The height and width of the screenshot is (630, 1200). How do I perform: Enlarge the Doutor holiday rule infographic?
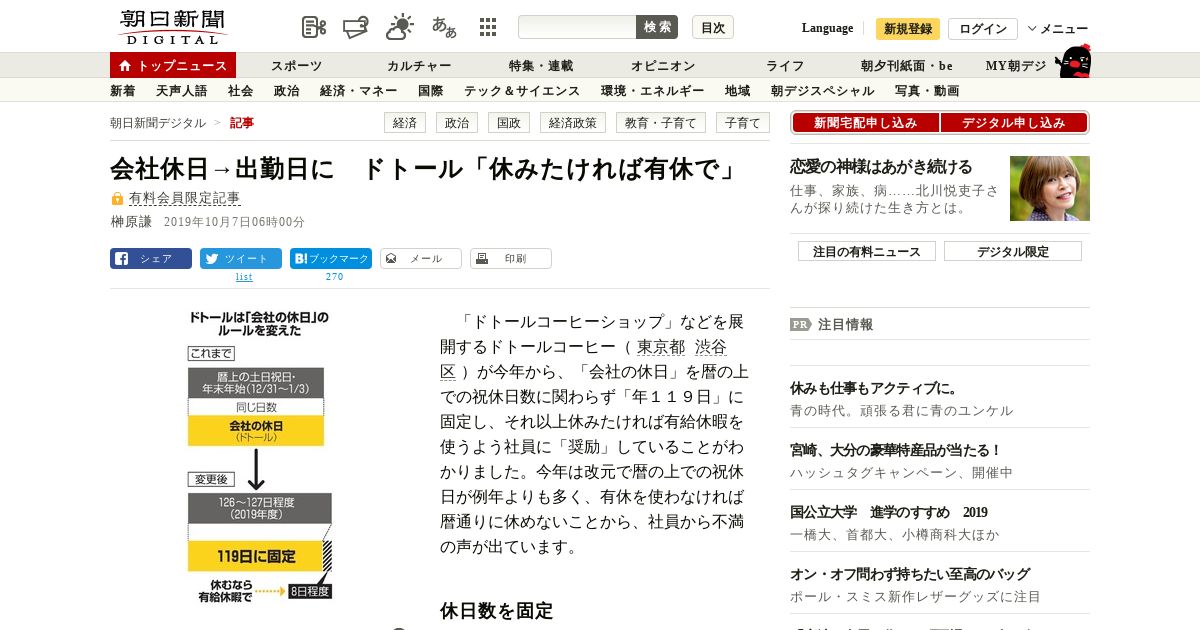point(259,455)
